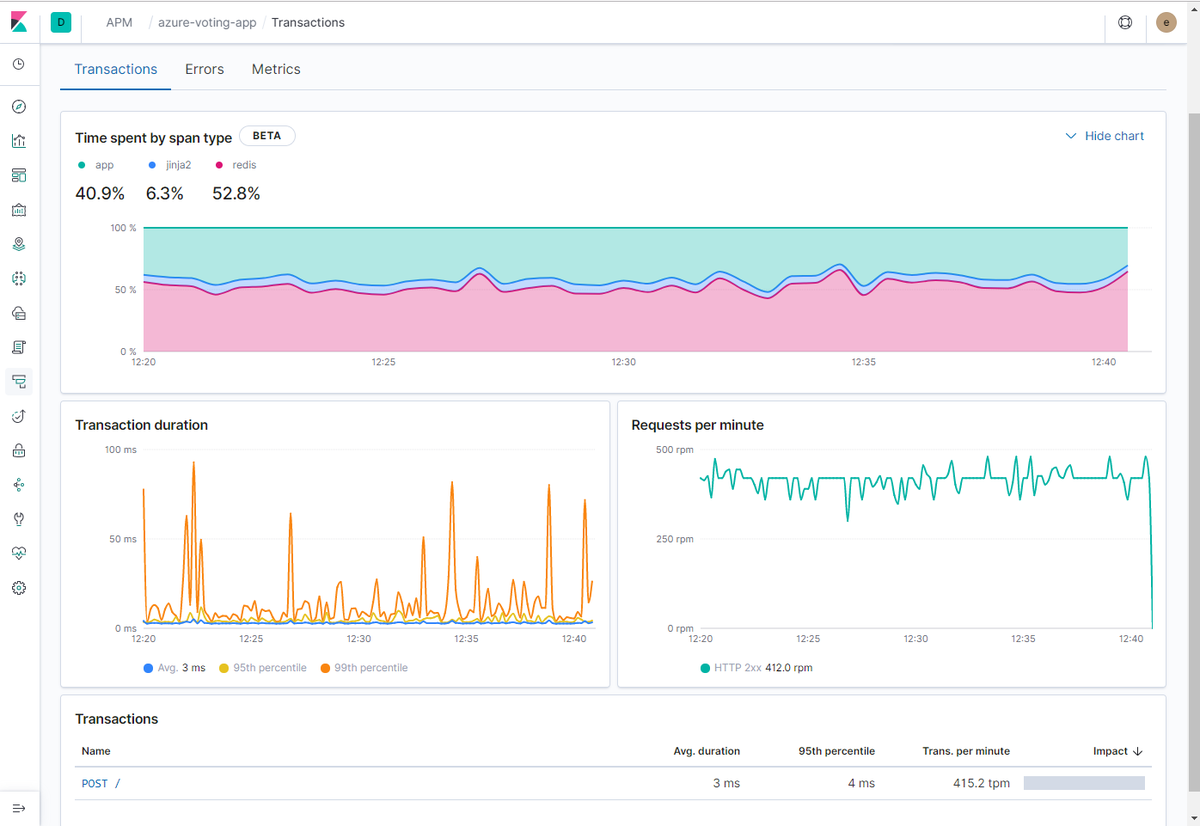
Task: Click the Transactions breadcrumb
Action: pos(308,22)
